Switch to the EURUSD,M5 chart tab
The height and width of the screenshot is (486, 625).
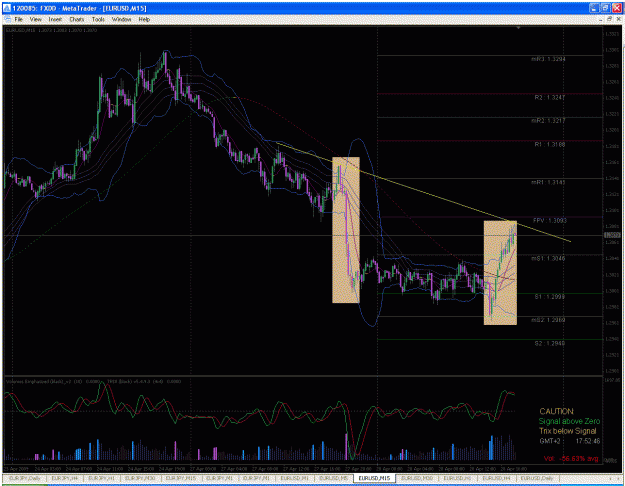click(334, 478)
